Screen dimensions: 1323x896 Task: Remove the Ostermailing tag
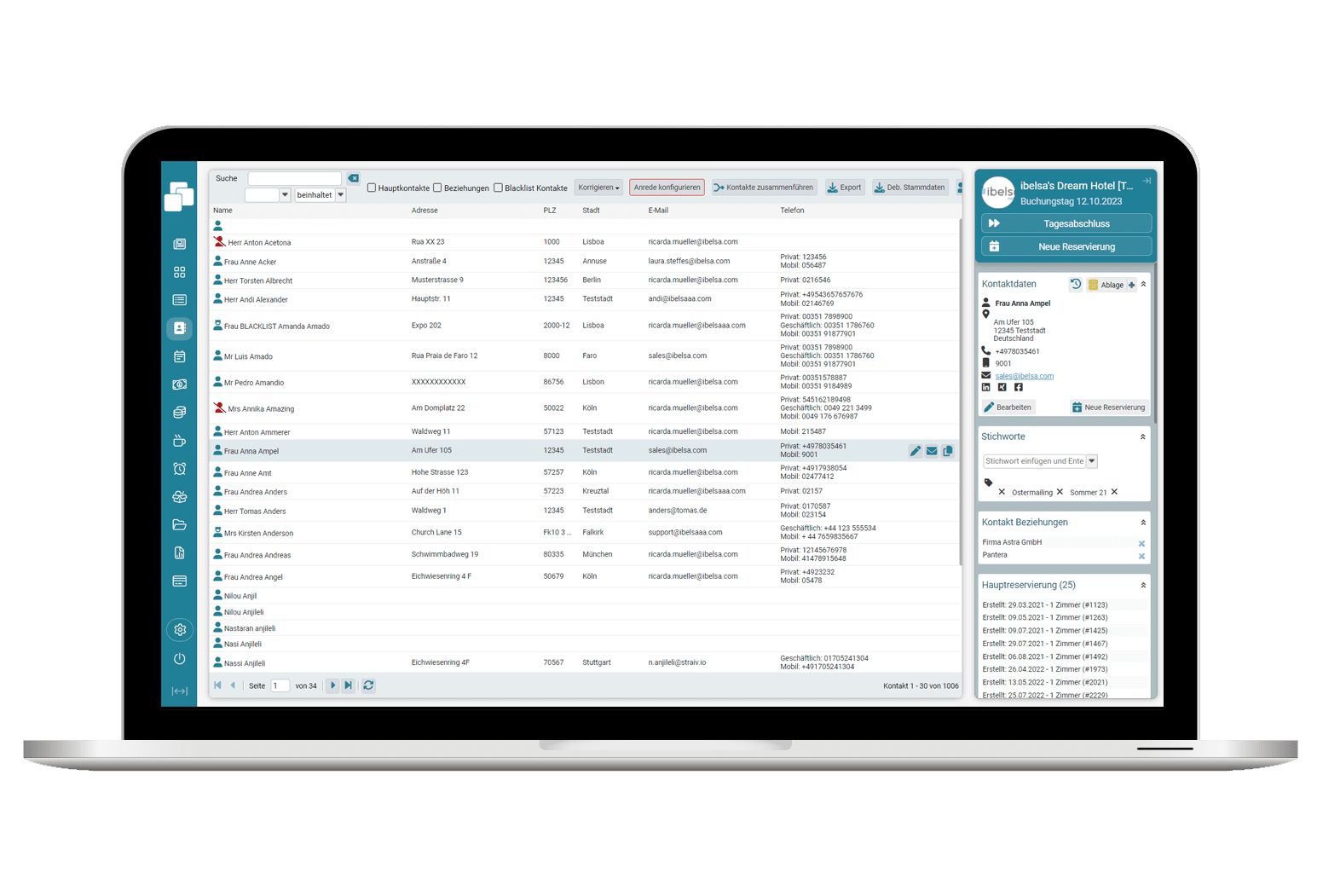tap(1060, 492)
